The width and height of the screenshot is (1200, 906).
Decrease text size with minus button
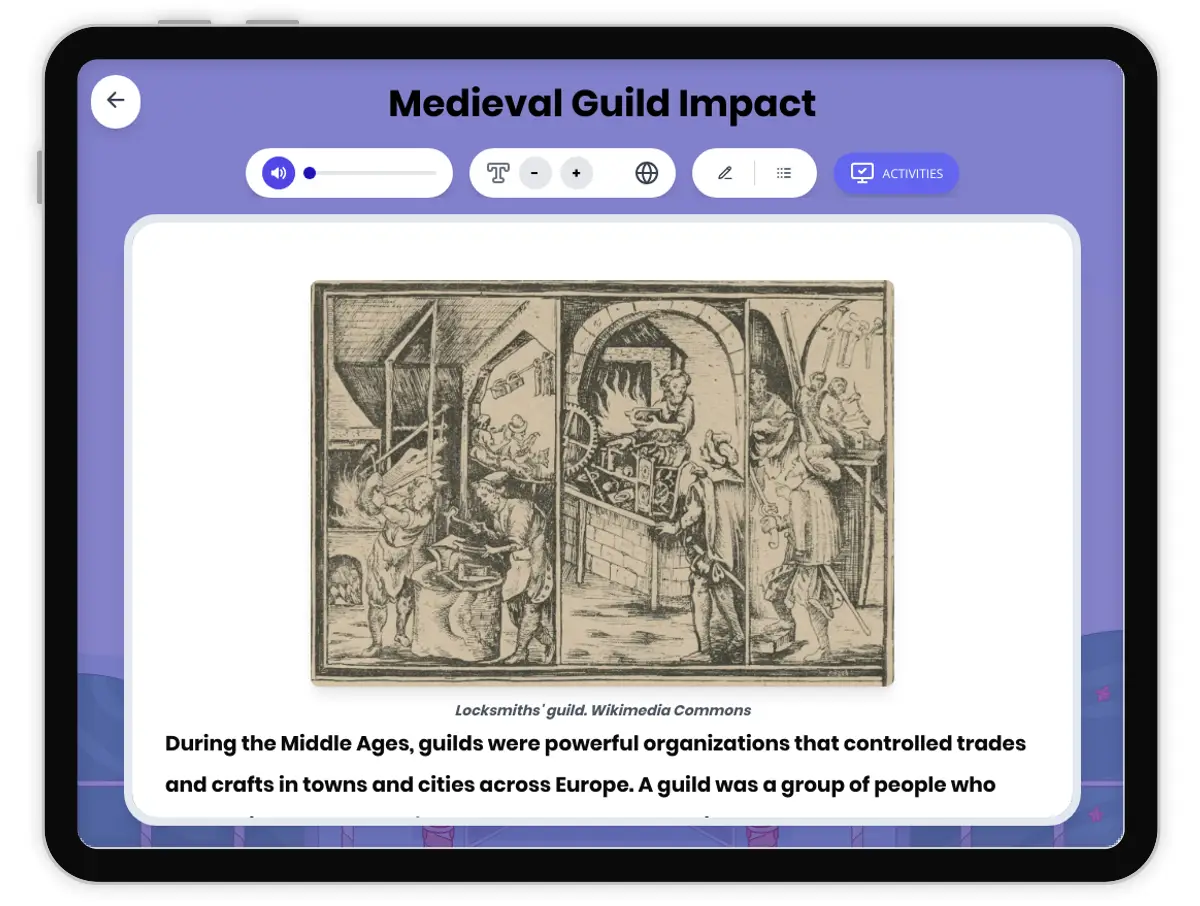pos(535,173)
